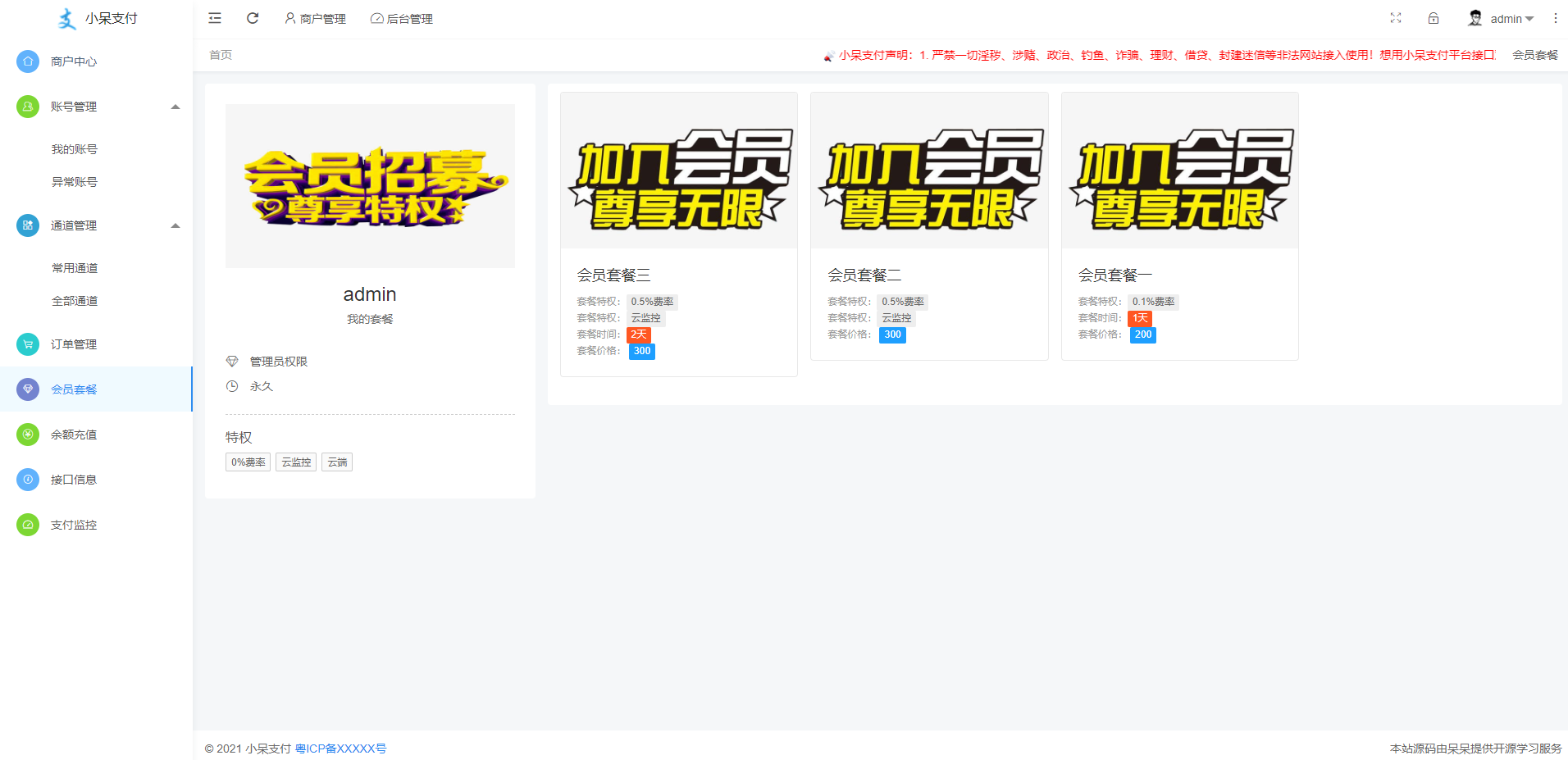
Task: 进入异常账号页面
Action: [x=74, y=181]
